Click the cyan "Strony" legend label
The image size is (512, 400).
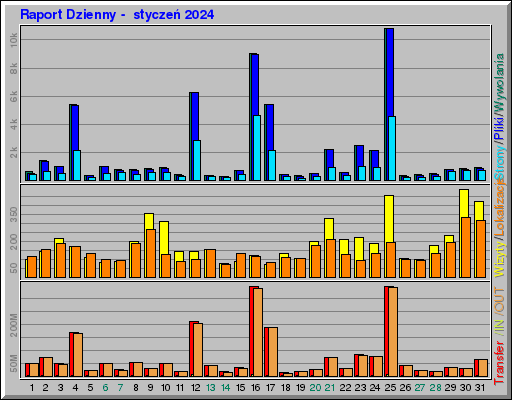point(500,163)
